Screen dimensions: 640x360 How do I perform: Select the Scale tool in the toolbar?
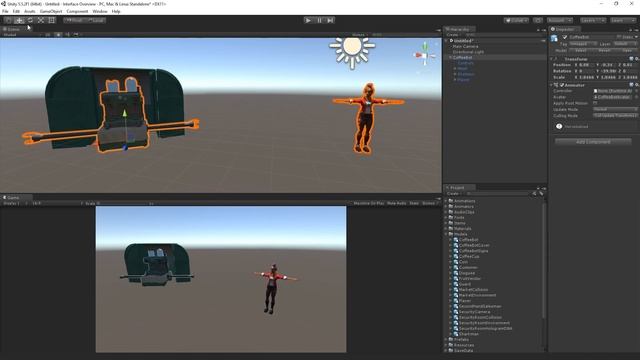41,20
